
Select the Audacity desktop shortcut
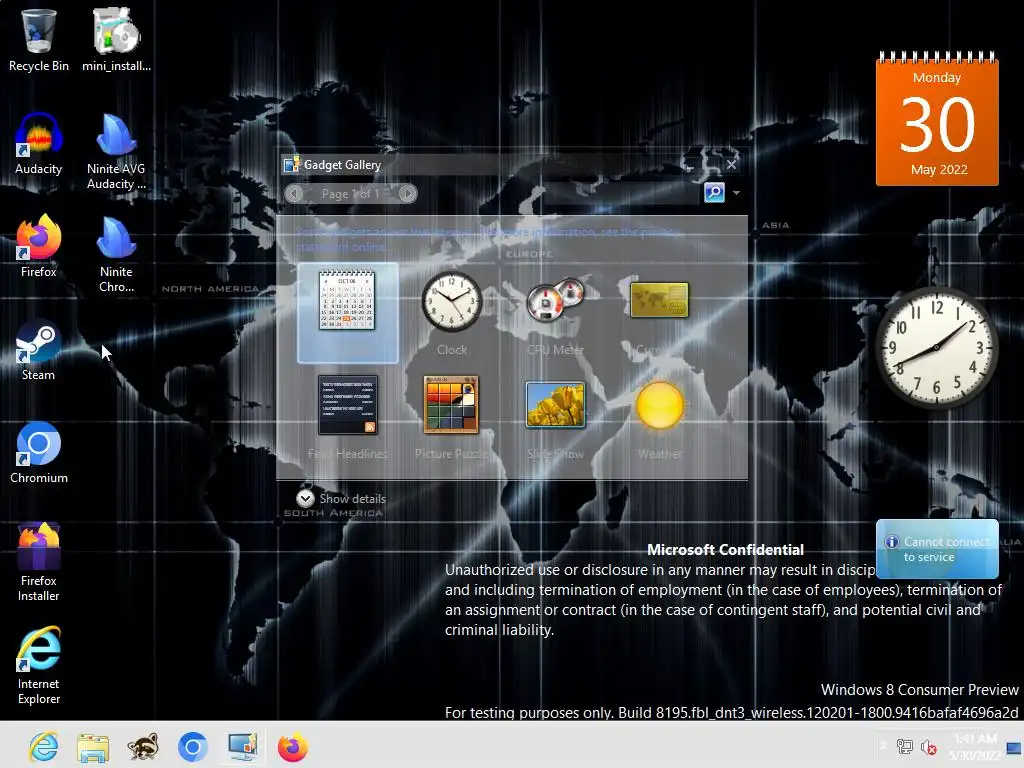click(x=39, y=144)
